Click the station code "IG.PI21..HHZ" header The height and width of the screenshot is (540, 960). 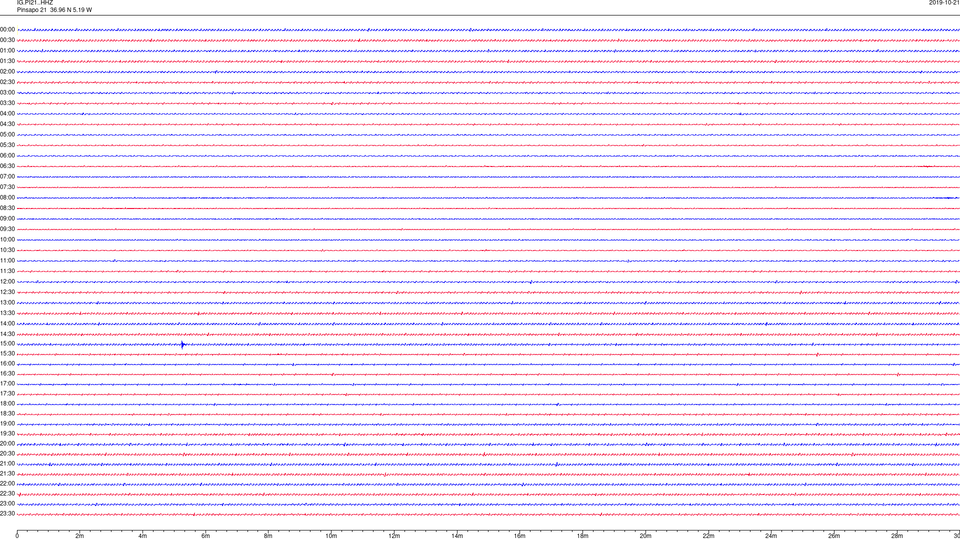(35, 3)
